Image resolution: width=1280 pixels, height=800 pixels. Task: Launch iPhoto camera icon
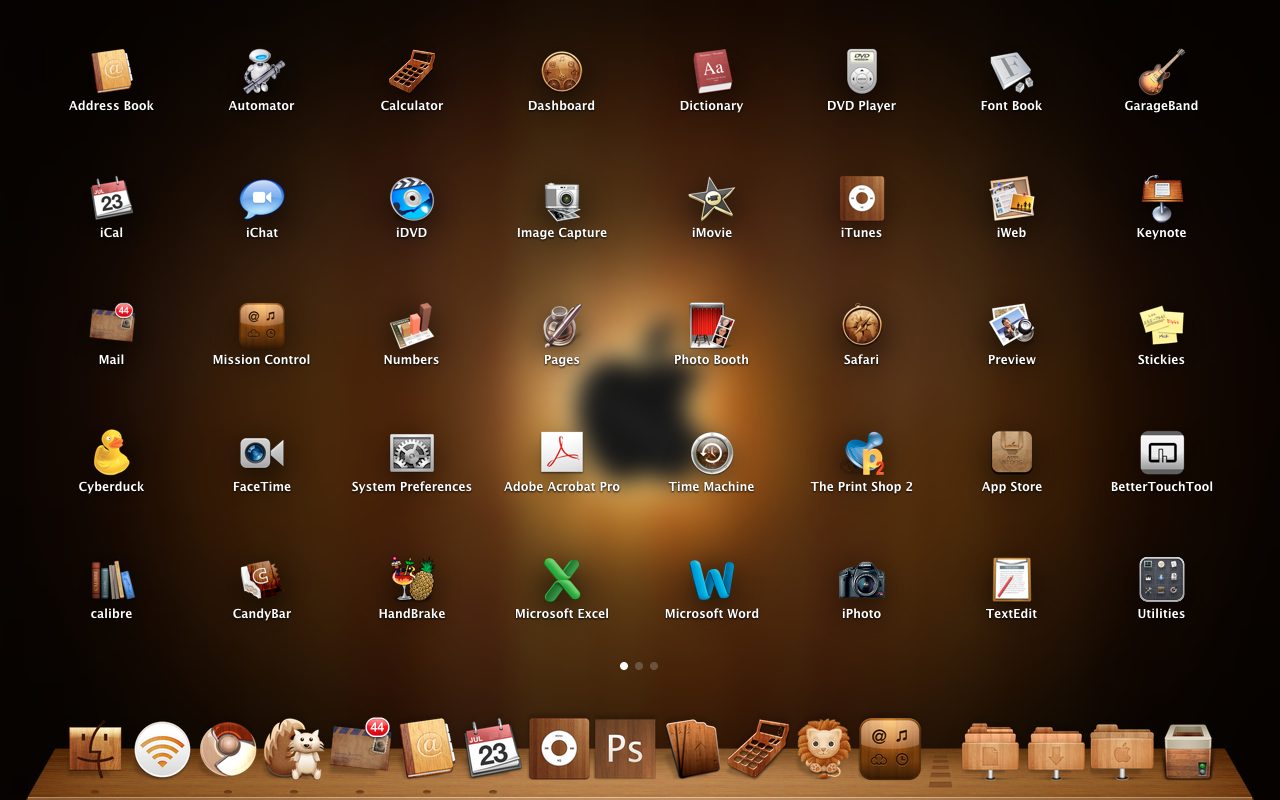(x=862, y=579)
